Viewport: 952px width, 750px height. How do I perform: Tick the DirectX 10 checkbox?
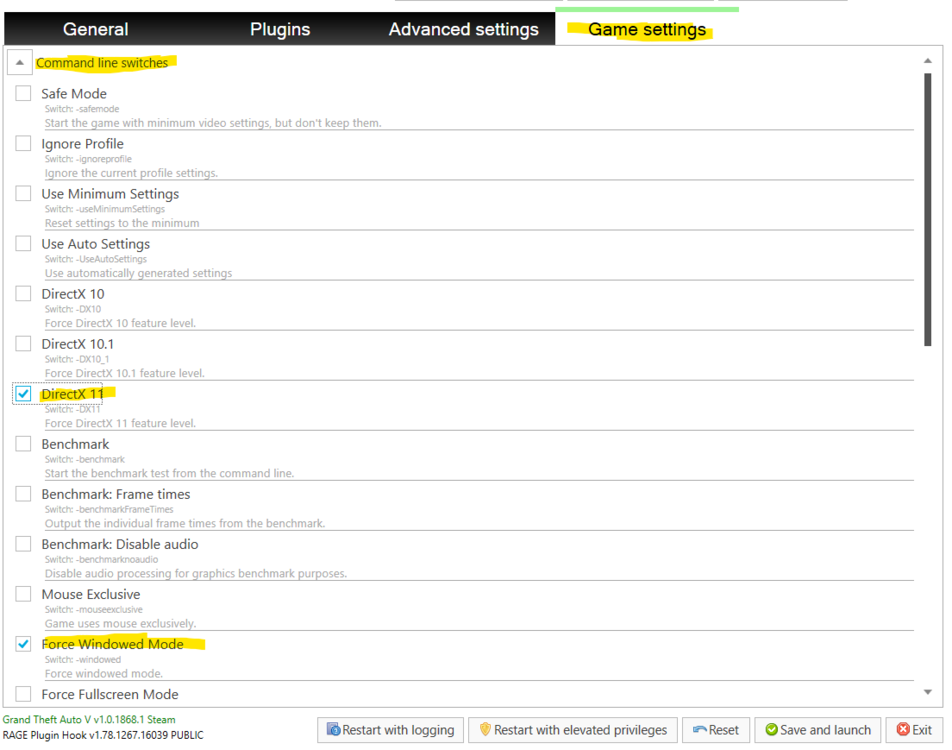[23, 294]
